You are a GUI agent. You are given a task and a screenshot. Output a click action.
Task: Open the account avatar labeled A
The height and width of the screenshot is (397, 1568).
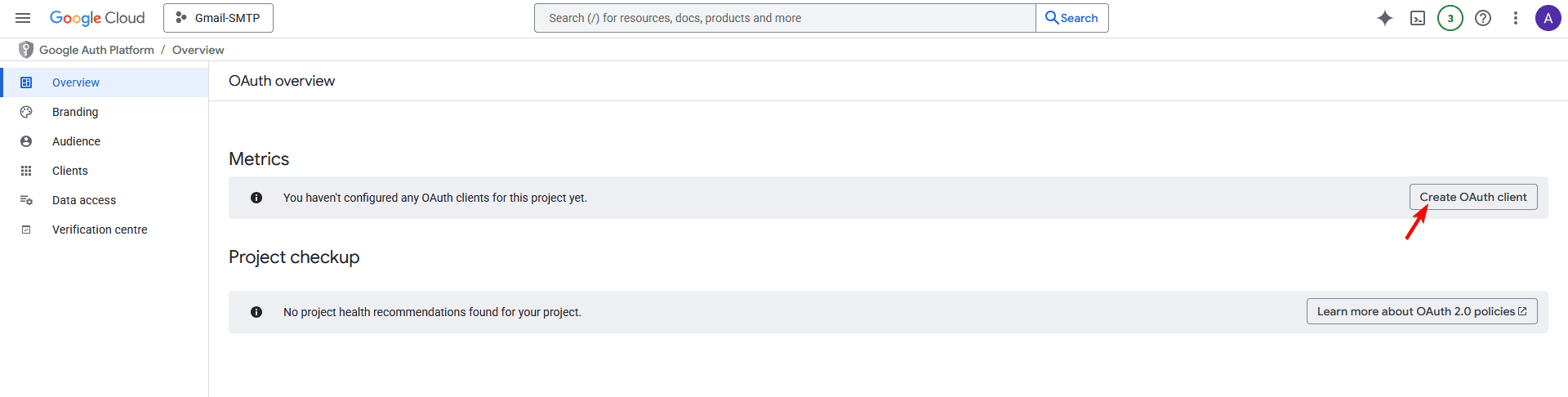pyautogui.click(x=1548, y=18)
